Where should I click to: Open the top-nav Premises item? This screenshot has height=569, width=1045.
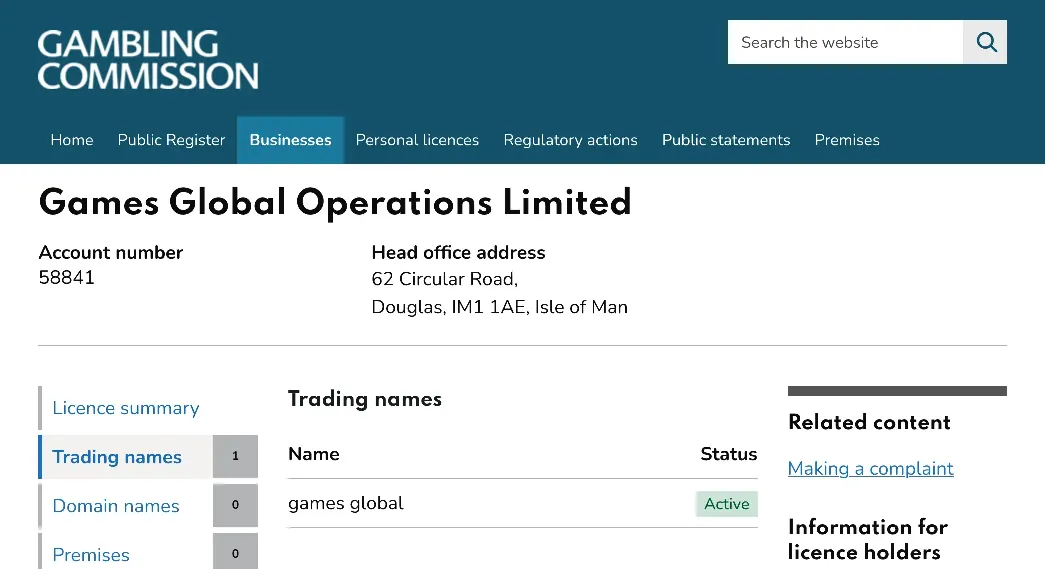[847, 140]
